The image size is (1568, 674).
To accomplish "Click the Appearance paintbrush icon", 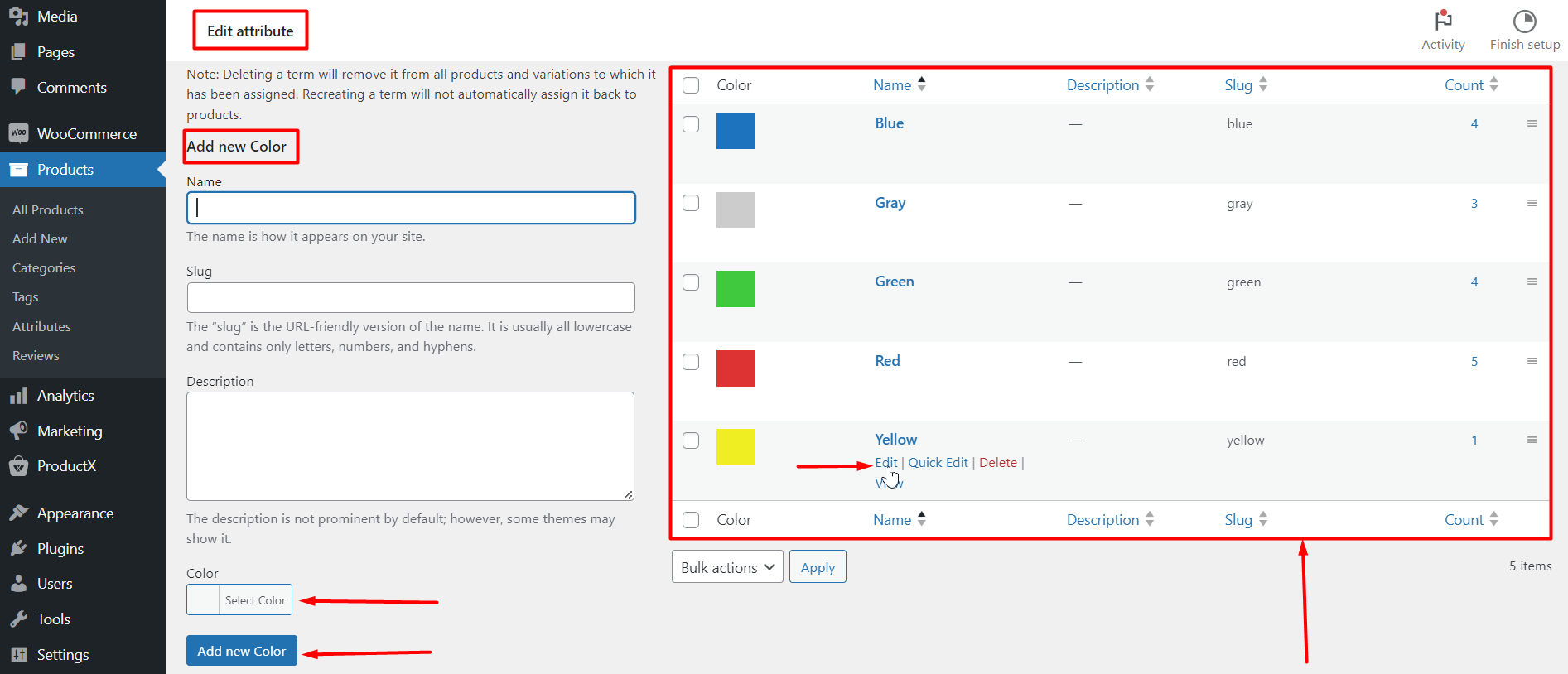I will click(x=18, y=513).
